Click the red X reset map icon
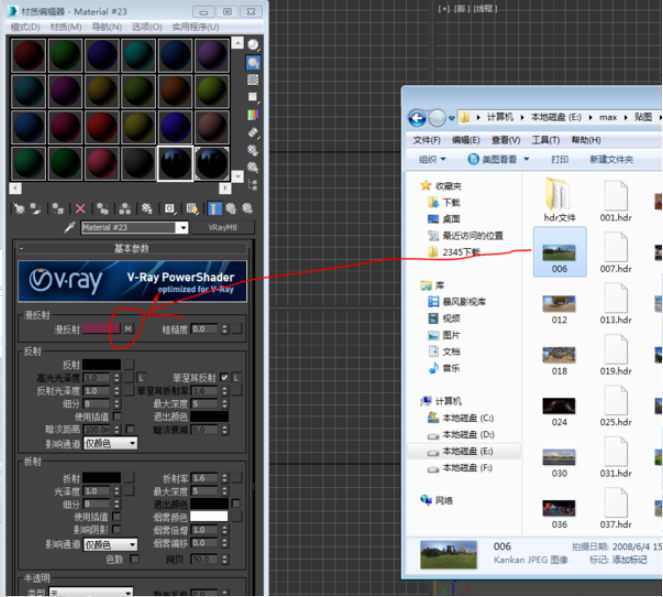 click(80, 208)
